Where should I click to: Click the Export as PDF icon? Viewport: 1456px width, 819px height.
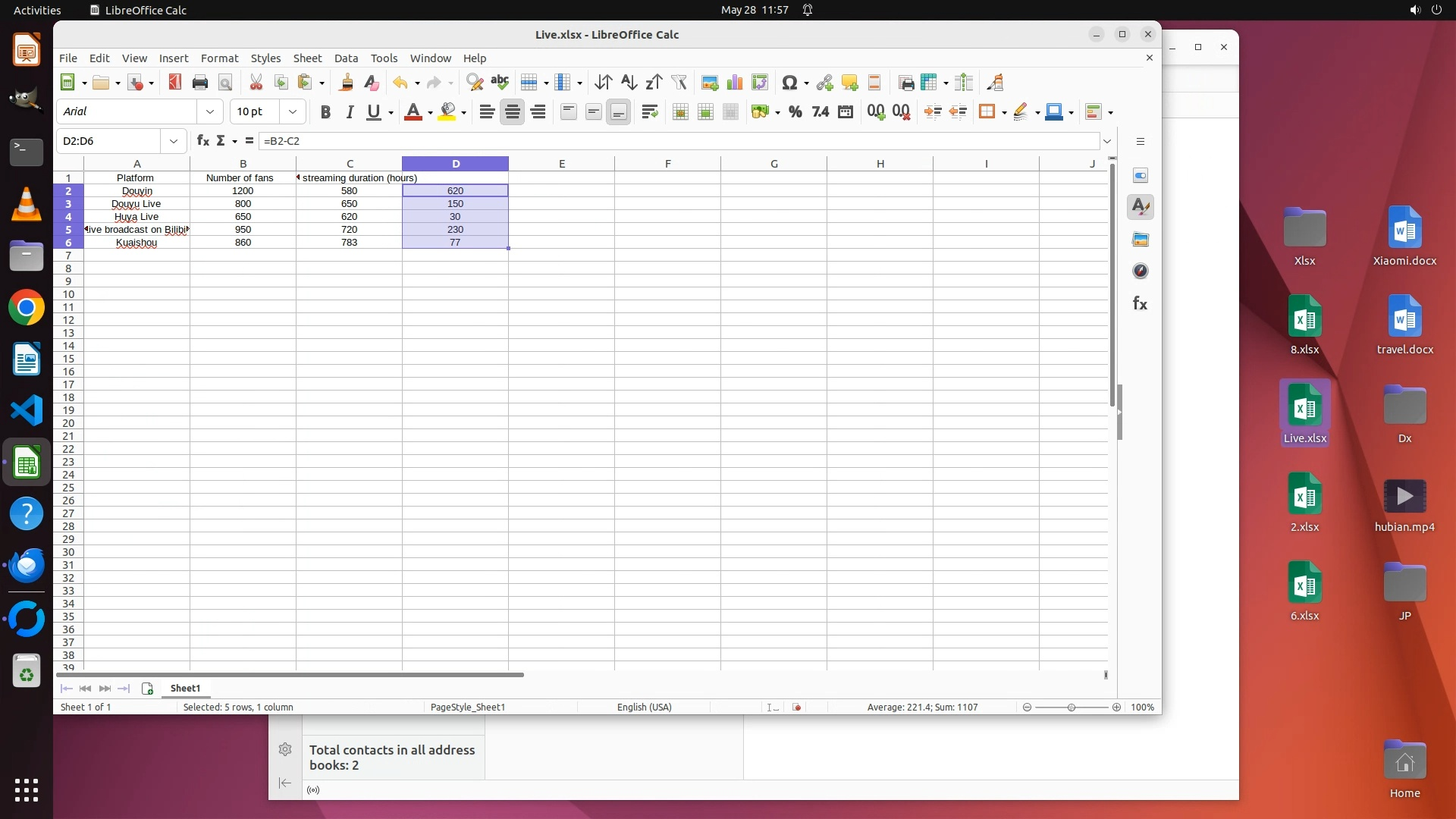(175, 83)
